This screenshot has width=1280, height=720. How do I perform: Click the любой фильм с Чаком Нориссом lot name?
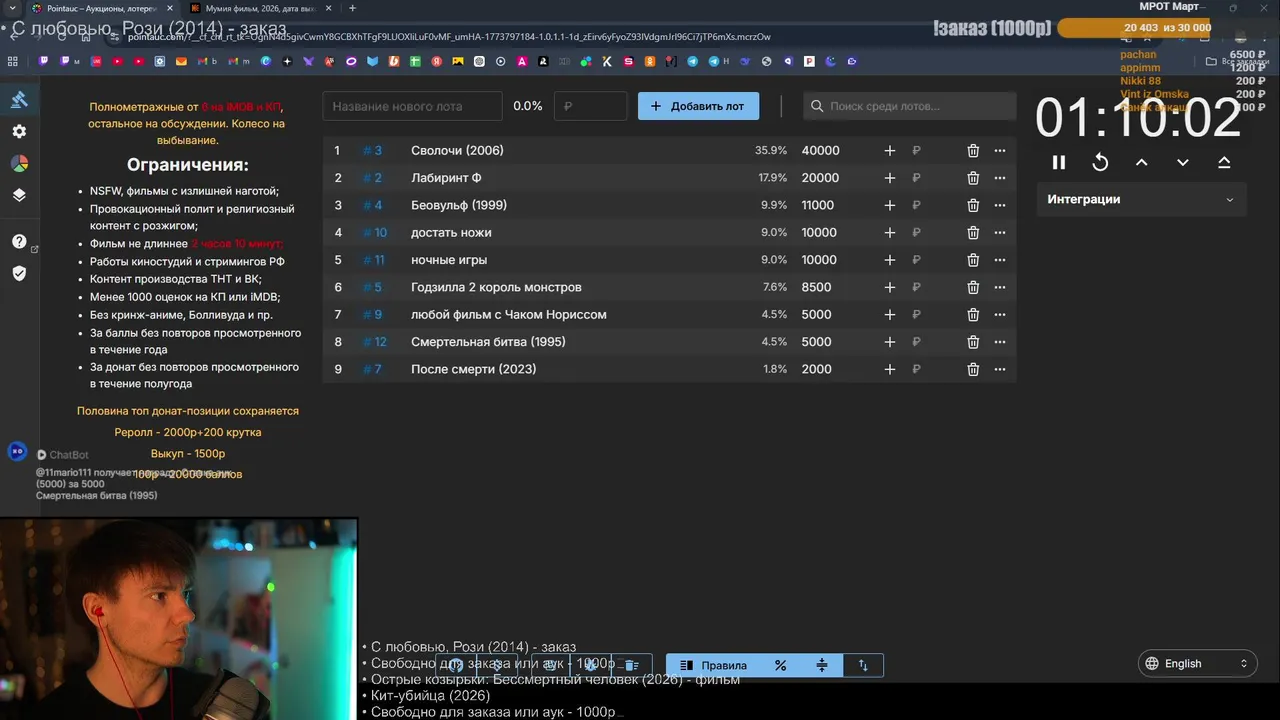(509, 314)
